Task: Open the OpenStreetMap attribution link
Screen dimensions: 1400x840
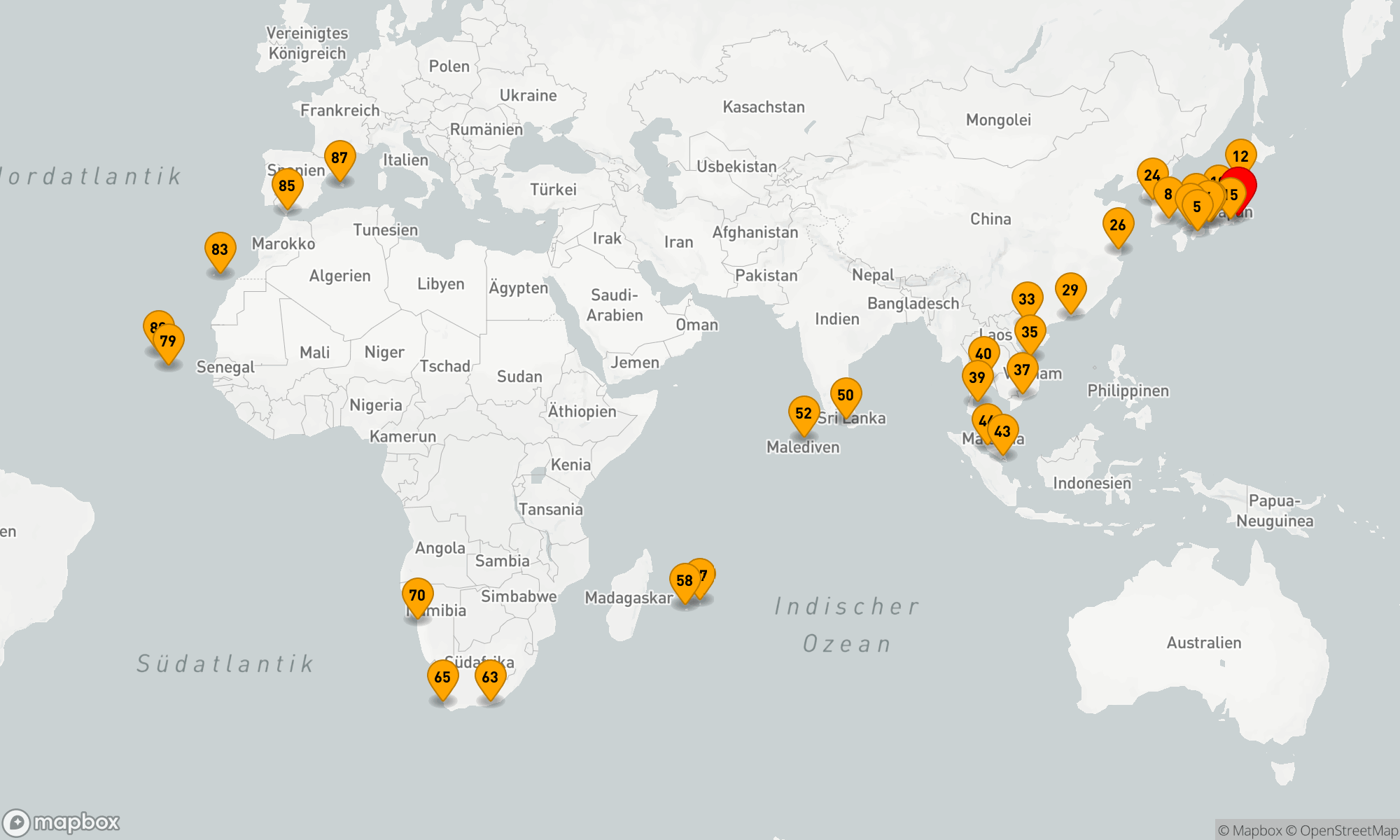Action: click(x=1348, y=831)
